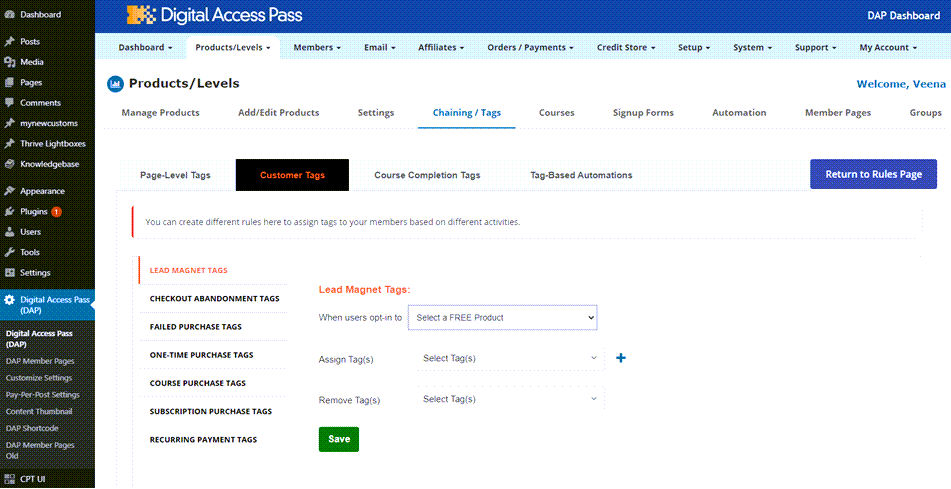The height and width of the screenshot is (489, 951).
Task: Click the Return to Rules Page button
Action: (x=873, y=174)
